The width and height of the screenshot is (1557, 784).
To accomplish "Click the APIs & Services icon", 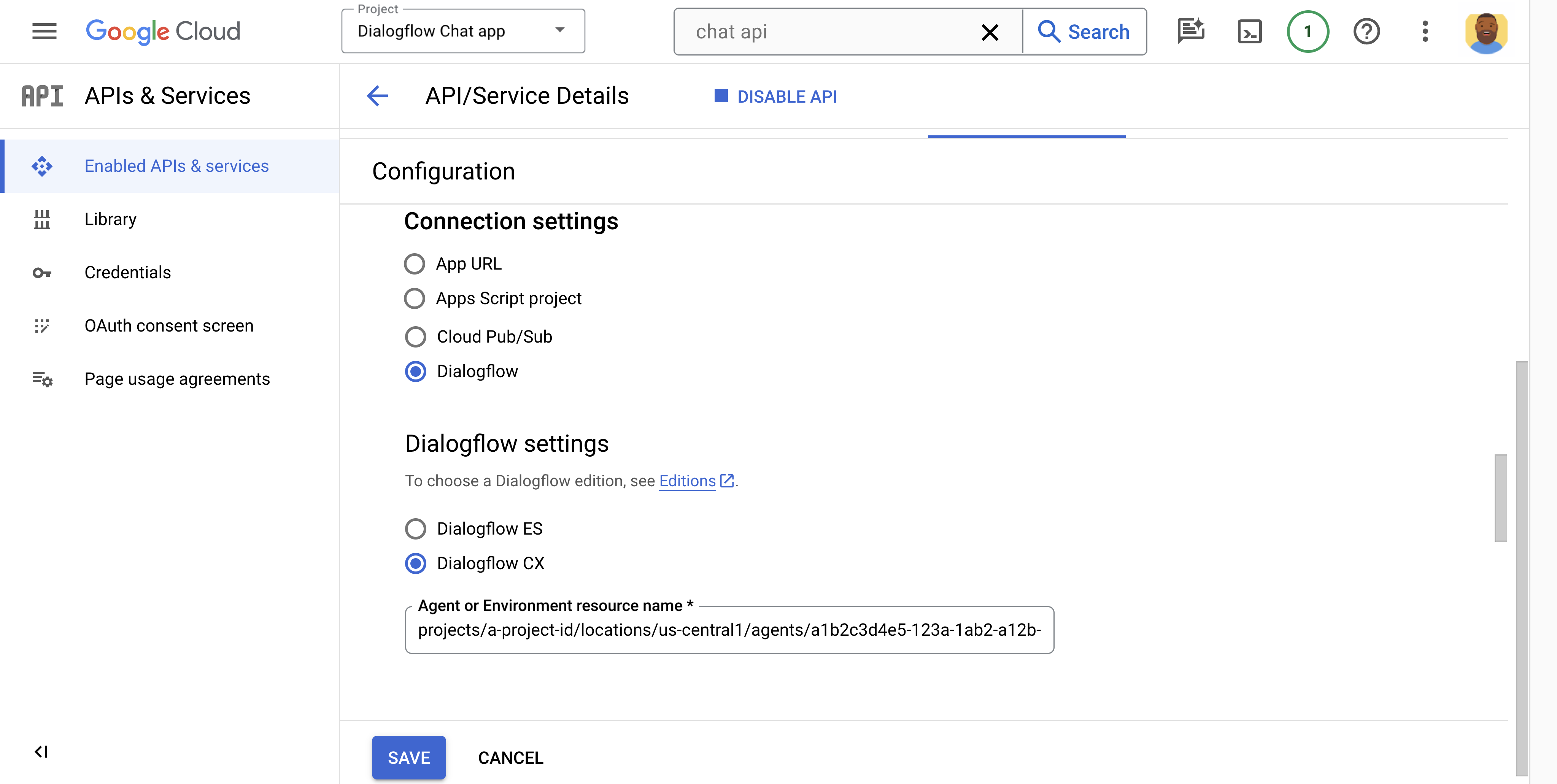I will pos(42,95).
